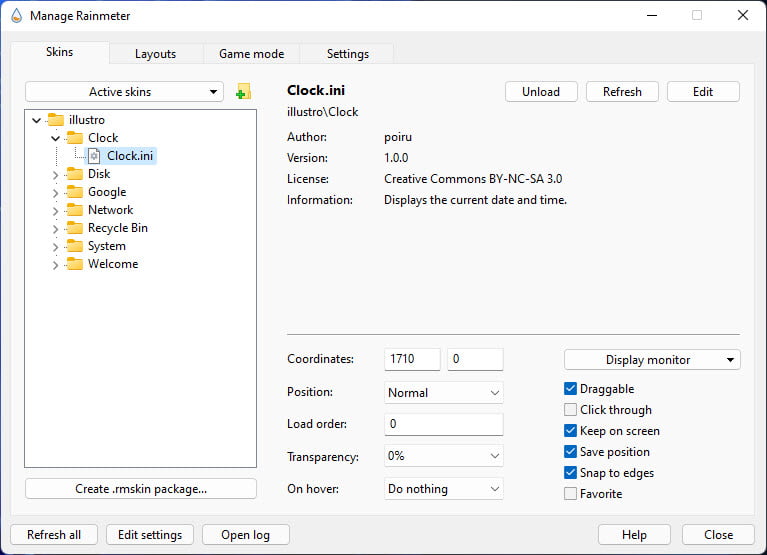Mark the skin as Favorite
This screenshot has height=555, width=767.
click(570, 494)
